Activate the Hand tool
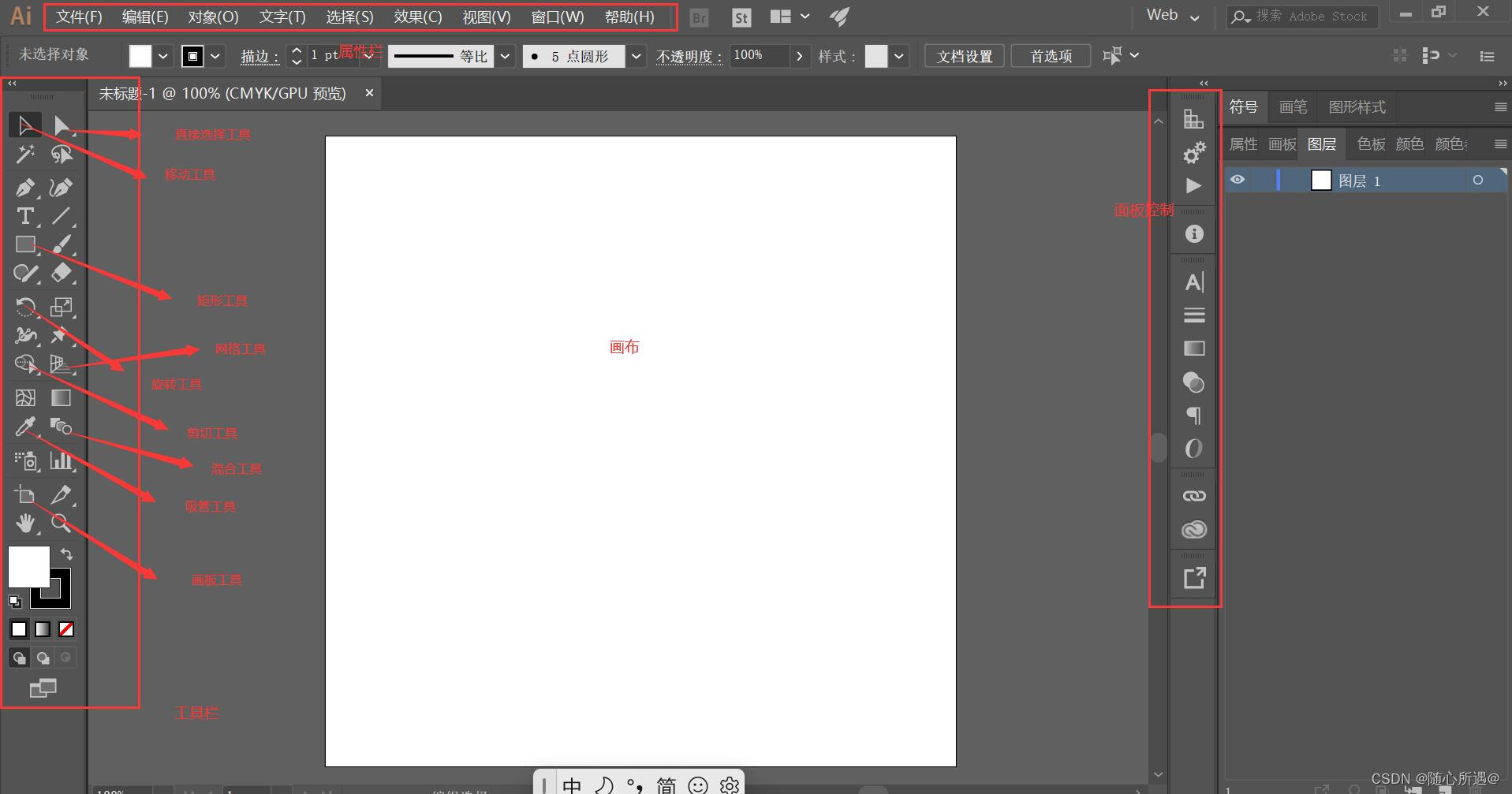The image size is (1512, 794). tap(25, 523)
